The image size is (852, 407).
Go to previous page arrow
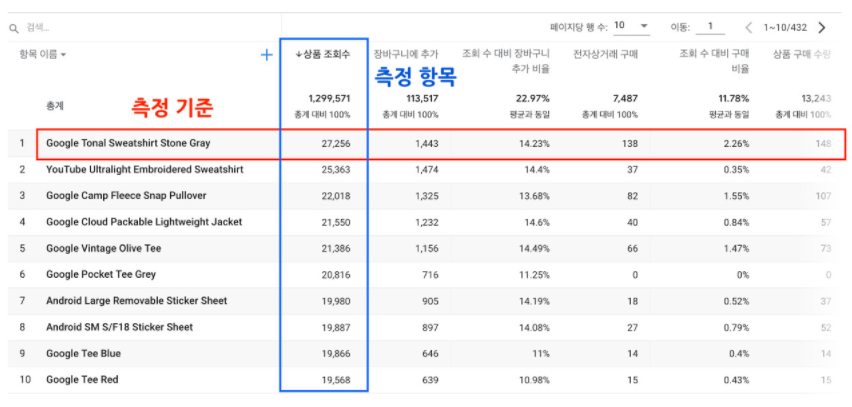click(x=749, y=27)
